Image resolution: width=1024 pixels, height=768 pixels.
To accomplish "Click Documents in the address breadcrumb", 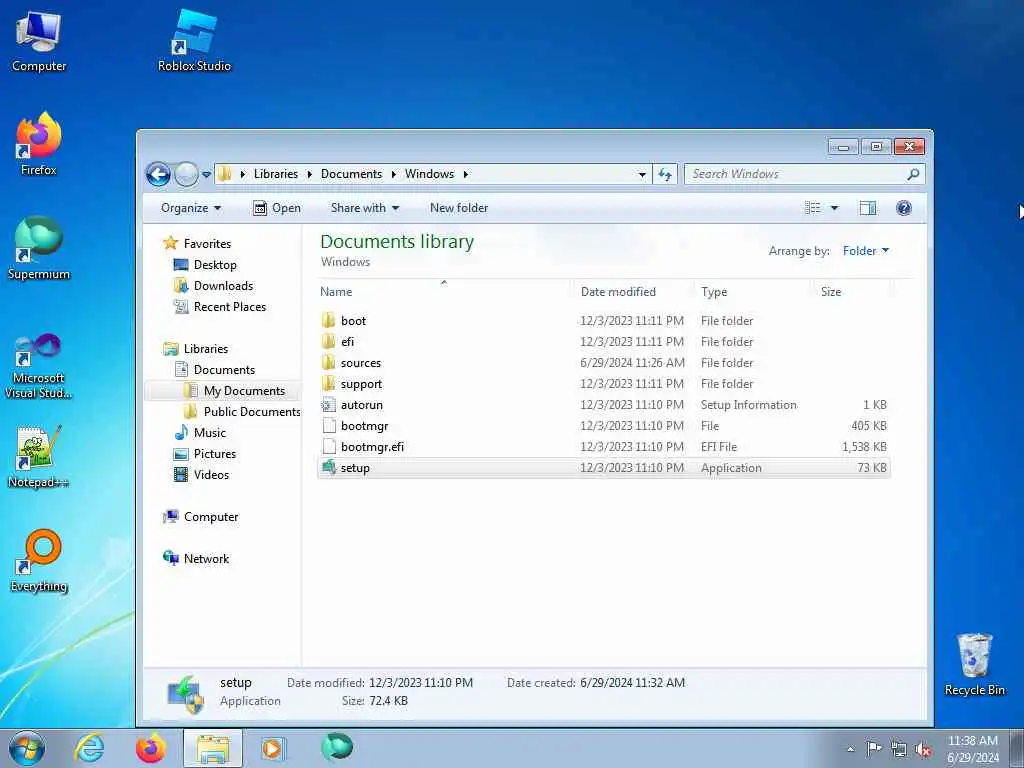I will coord(351,174).
